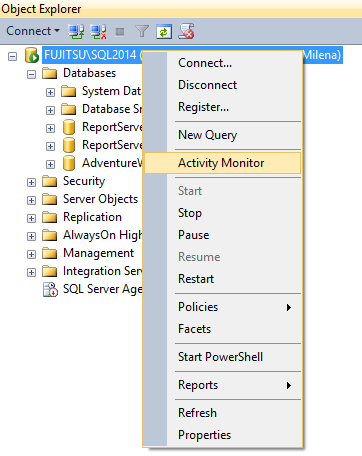The image size is (362, 456).
Task: Choose Stop from the context menu
Action: [x=223, y=213]
